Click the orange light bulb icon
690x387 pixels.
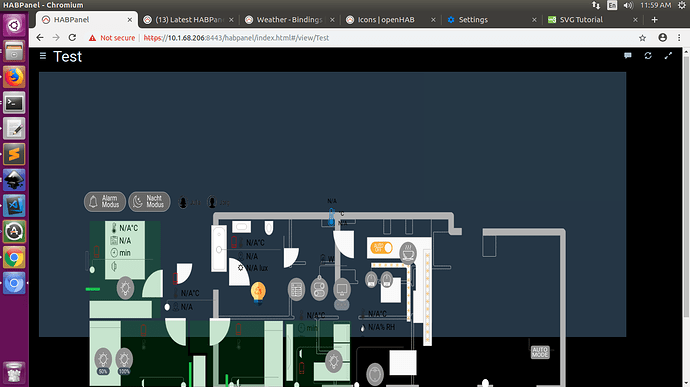tap(258, 293)
